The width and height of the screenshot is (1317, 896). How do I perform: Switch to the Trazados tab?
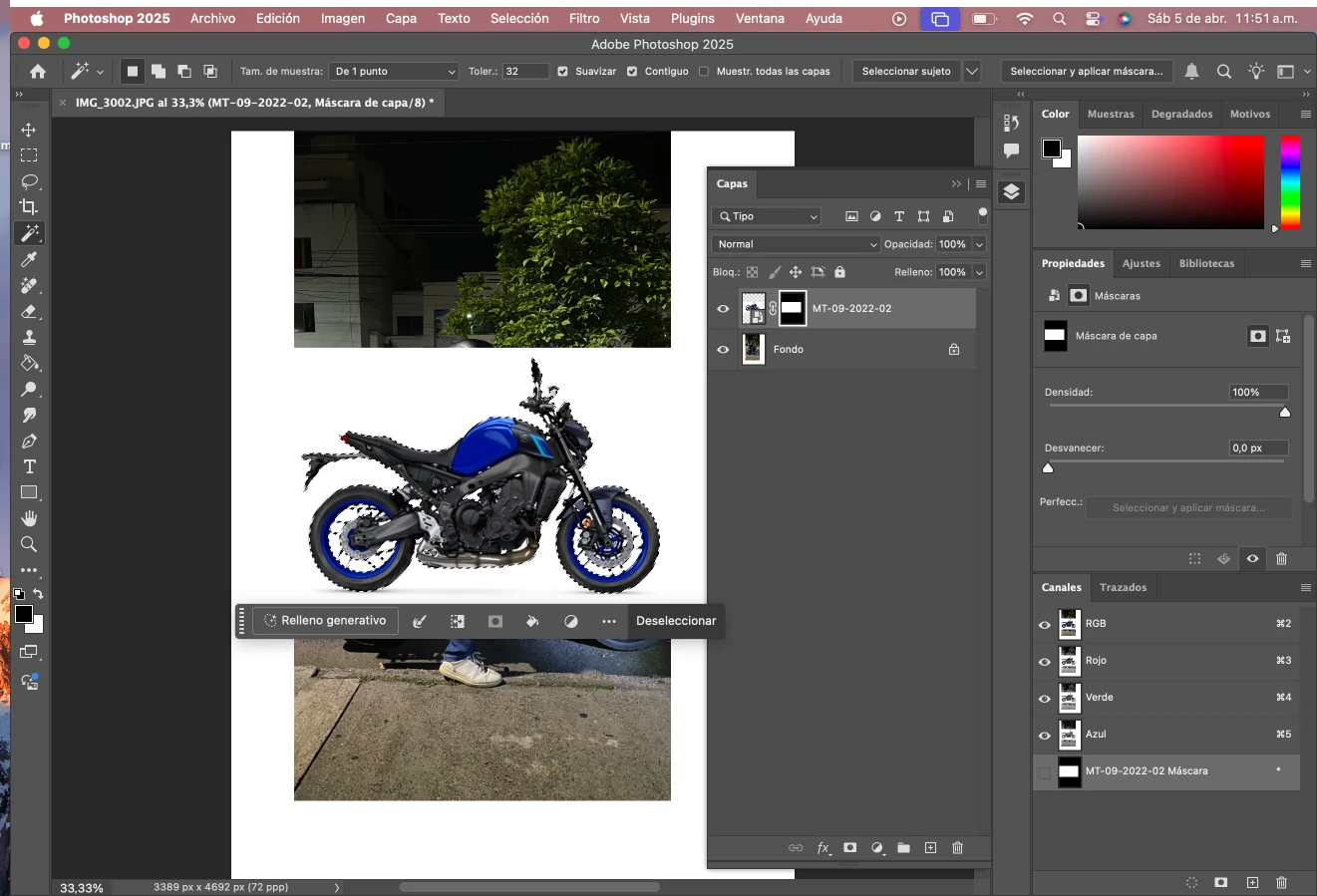(x=1123, y=587)
